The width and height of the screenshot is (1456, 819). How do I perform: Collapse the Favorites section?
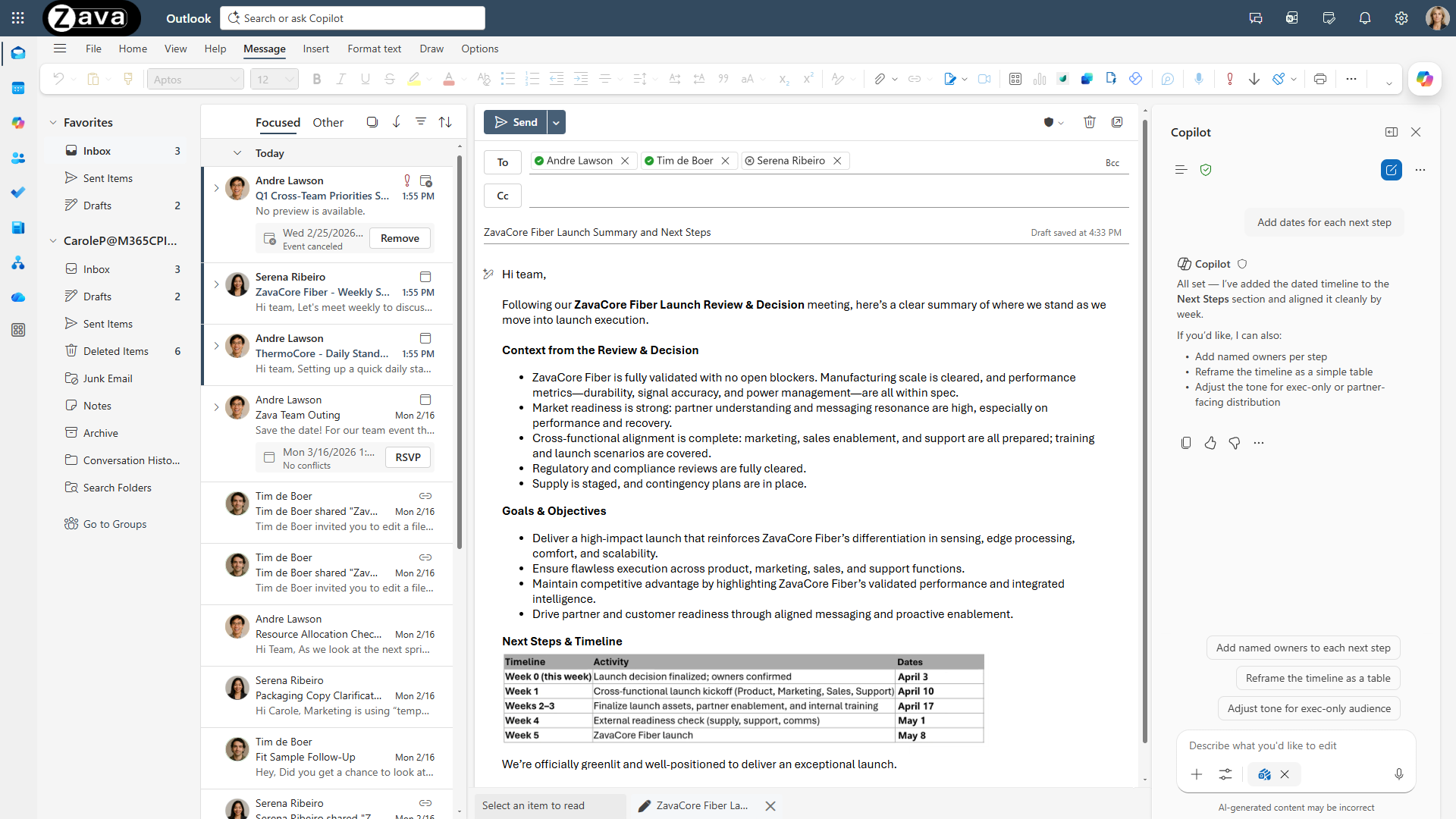point(52,122)
